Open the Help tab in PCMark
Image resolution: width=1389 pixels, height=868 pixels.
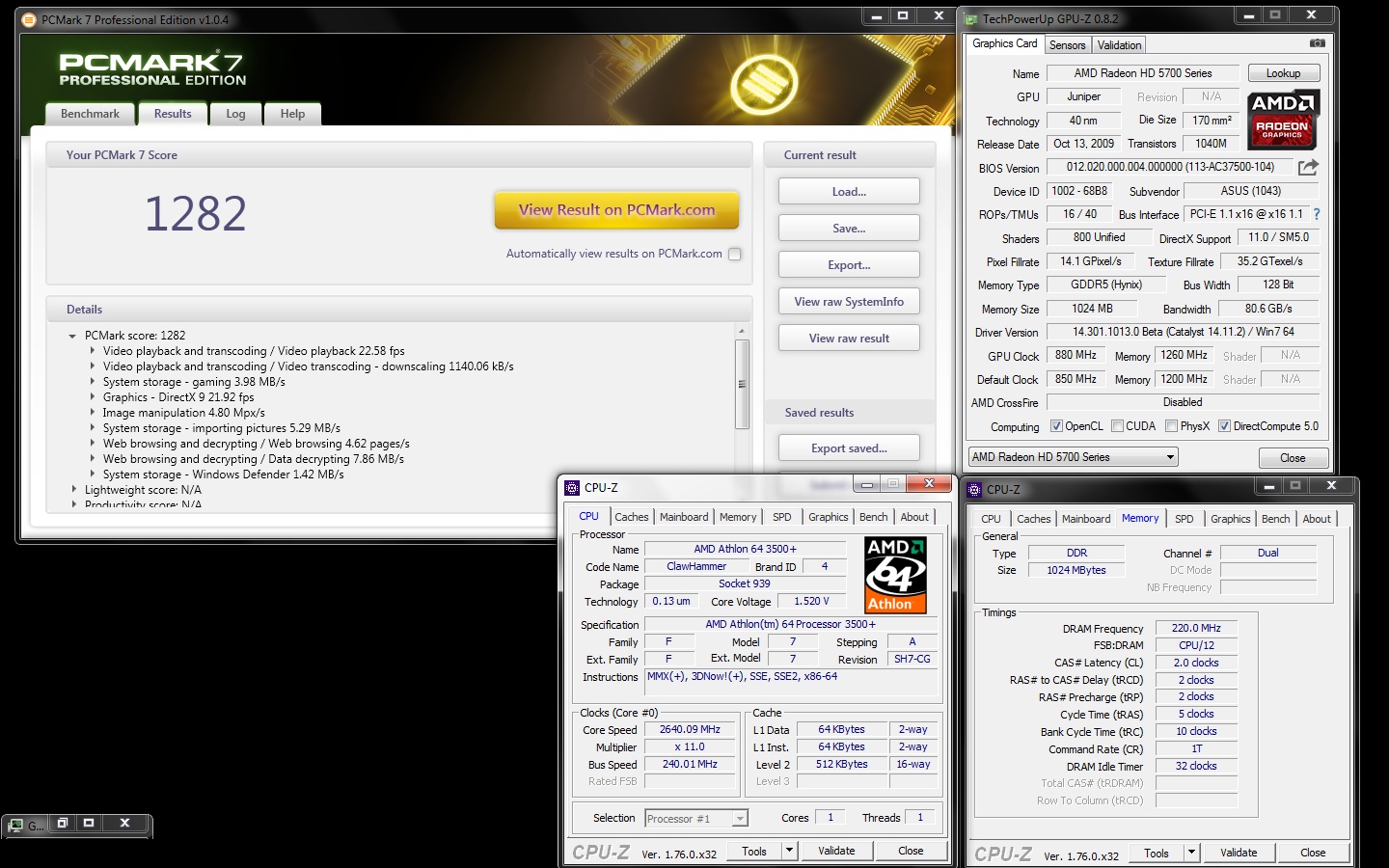click(x=292, y=114)
